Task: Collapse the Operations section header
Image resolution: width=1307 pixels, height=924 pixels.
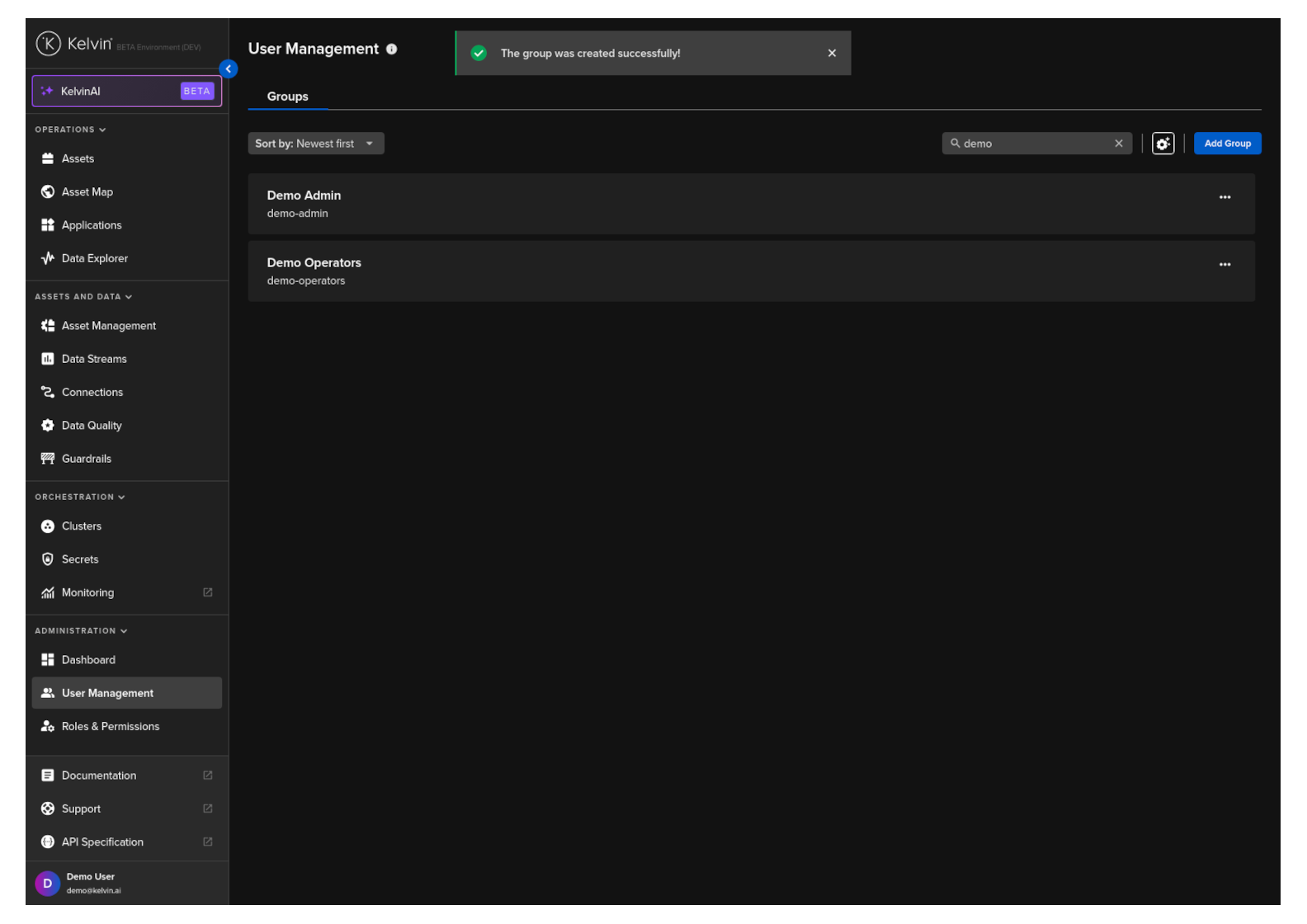Action: click(x=70, y=130)
